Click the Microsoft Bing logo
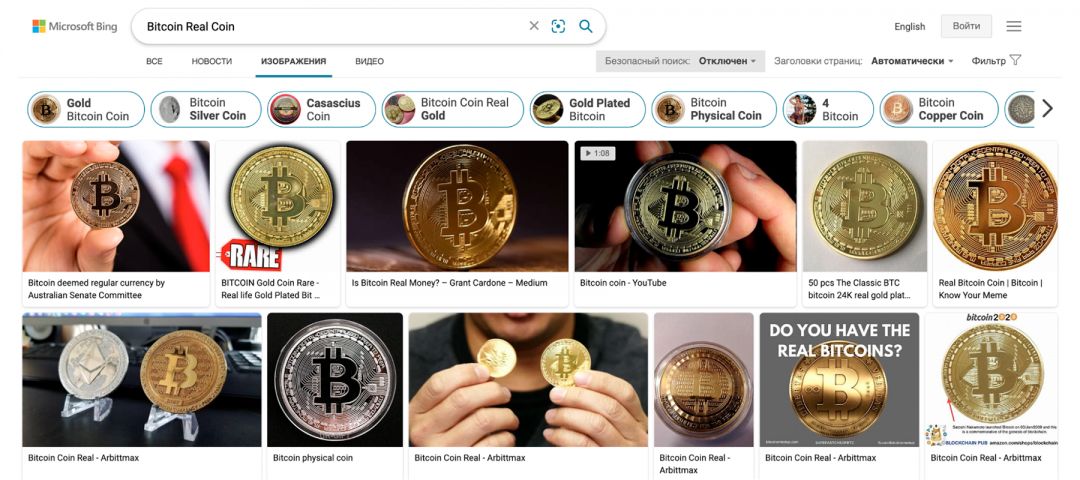 point(74,27)
